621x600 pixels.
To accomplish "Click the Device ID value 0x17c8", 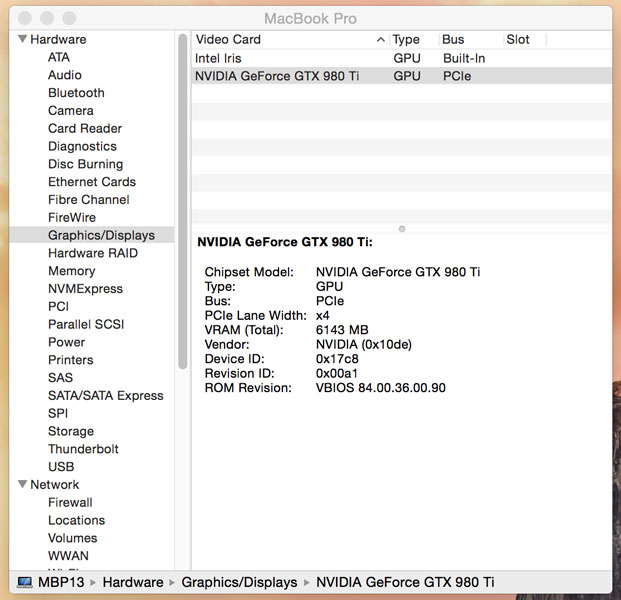I will pyautogui.click(x=337, y=359).
